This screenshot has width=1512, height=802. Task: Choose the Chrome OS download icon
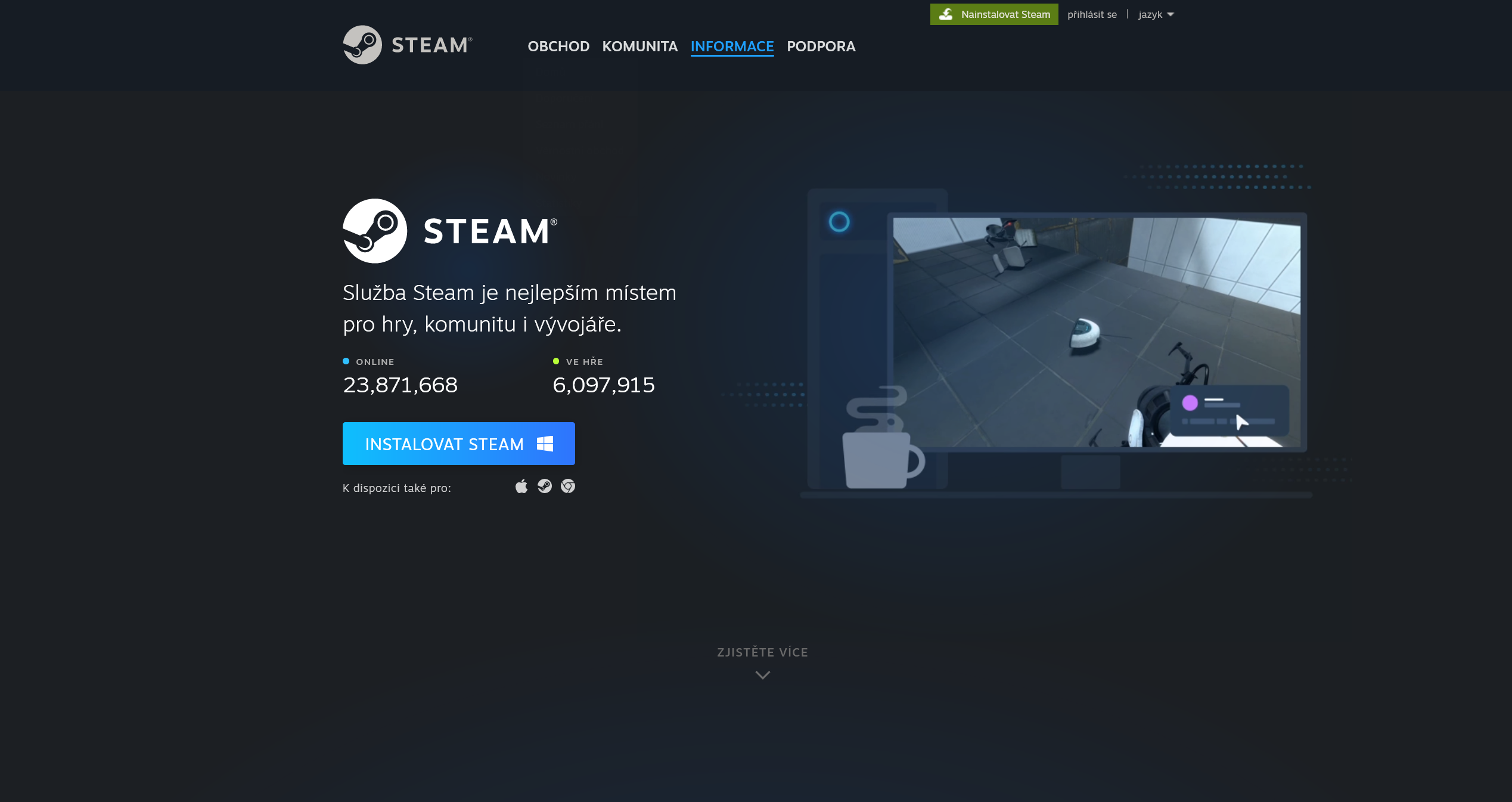[x=568, y=487]
